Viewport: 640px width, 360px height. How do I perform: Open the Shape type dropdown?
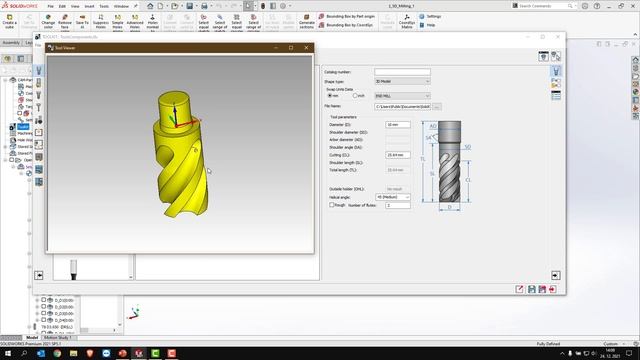click(x=402, y=81)
